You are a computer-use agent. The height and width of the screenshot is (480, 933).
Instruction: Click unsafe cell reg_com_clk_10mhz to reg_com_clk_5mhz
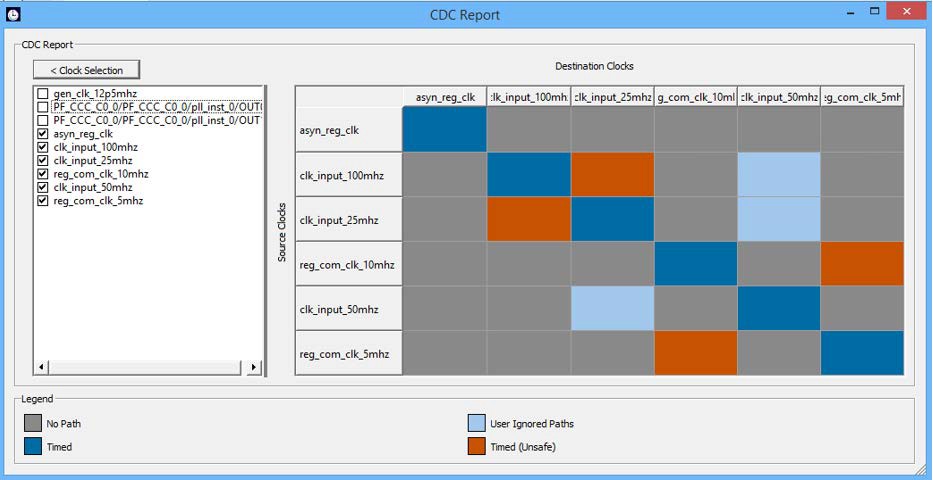(862, 263)
